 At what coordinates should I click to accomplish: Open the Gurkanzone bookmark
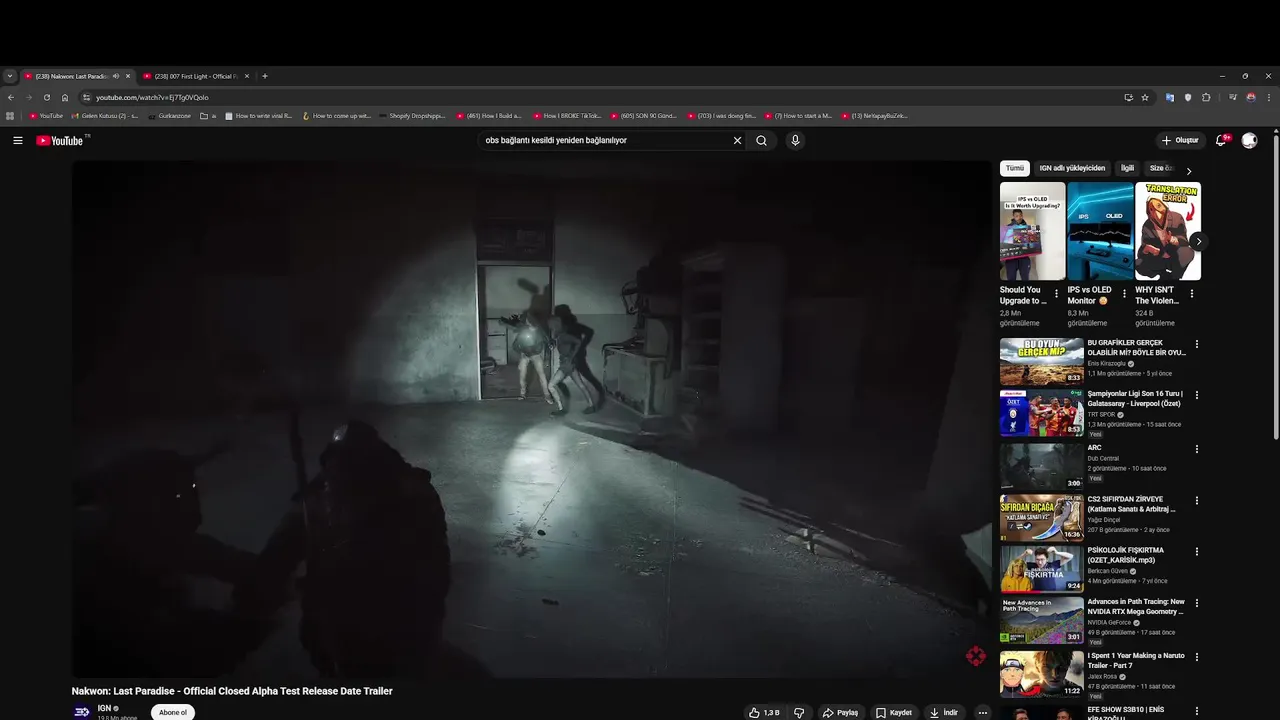coord(169,116)
